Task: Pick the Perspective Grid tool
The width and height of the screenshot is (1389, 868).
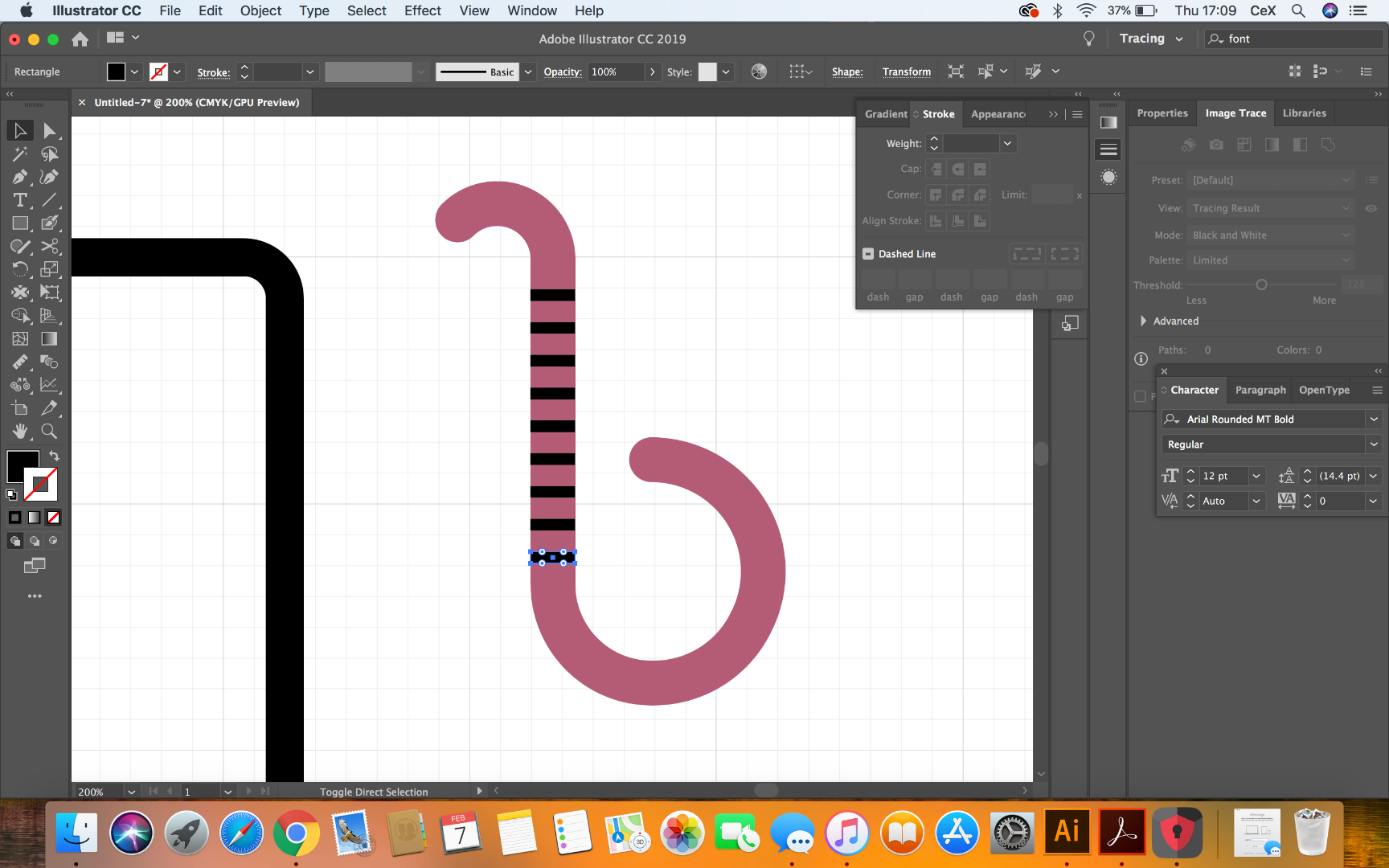Action: point(49,316)
